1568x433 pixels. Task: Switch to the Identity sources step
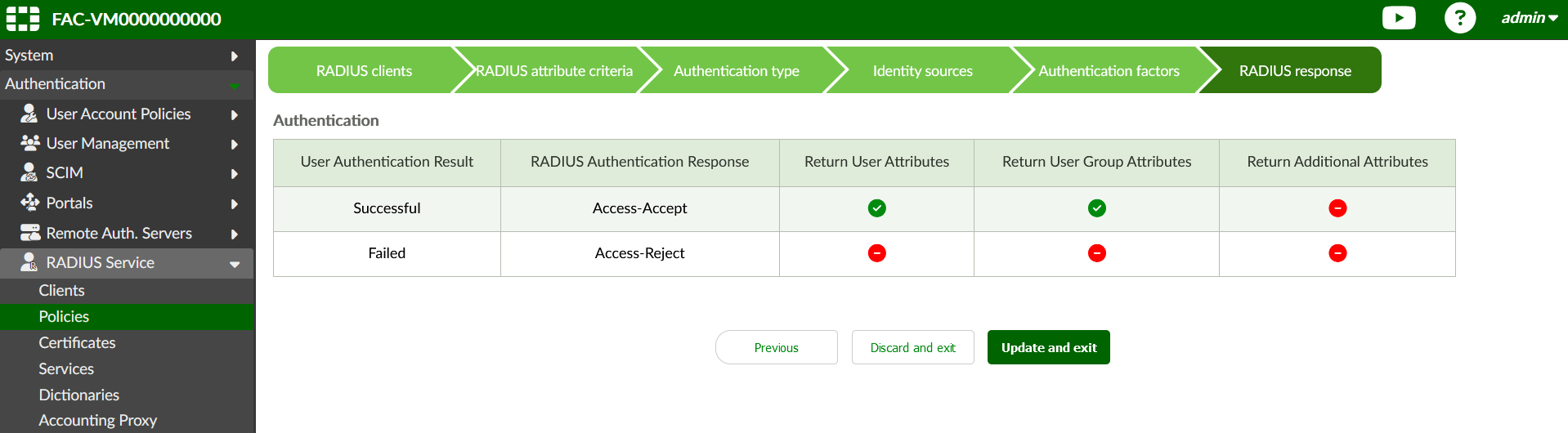pos(922,71)
